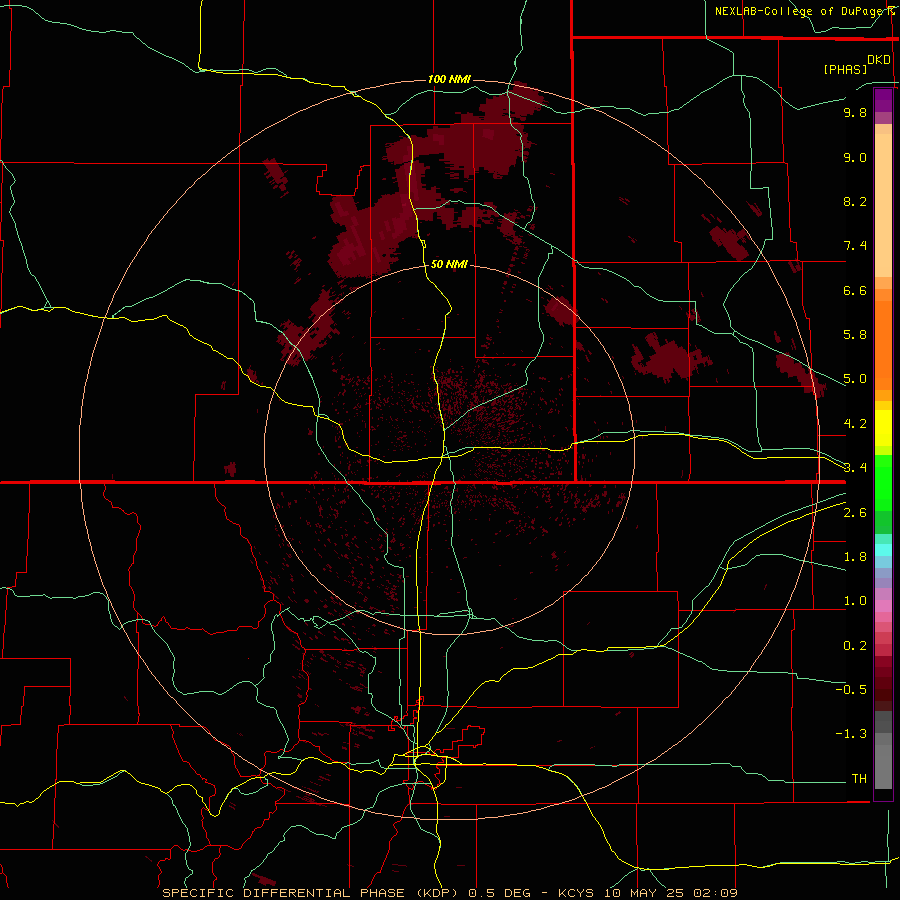This screenshot has width=900, height=900.
Task: Click the 9.0 value on the color scale
Action: point(855,157)
